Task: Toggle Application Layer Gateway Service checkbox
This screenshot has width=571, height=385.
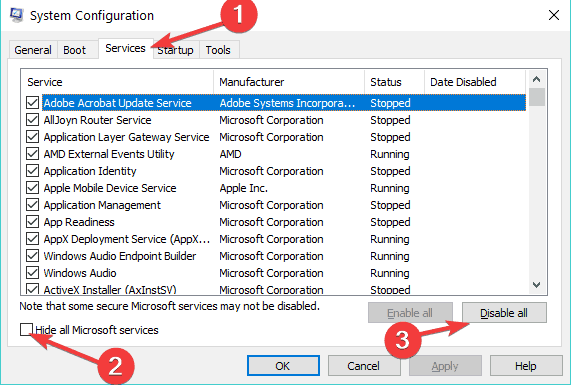Action: point(32,137)
